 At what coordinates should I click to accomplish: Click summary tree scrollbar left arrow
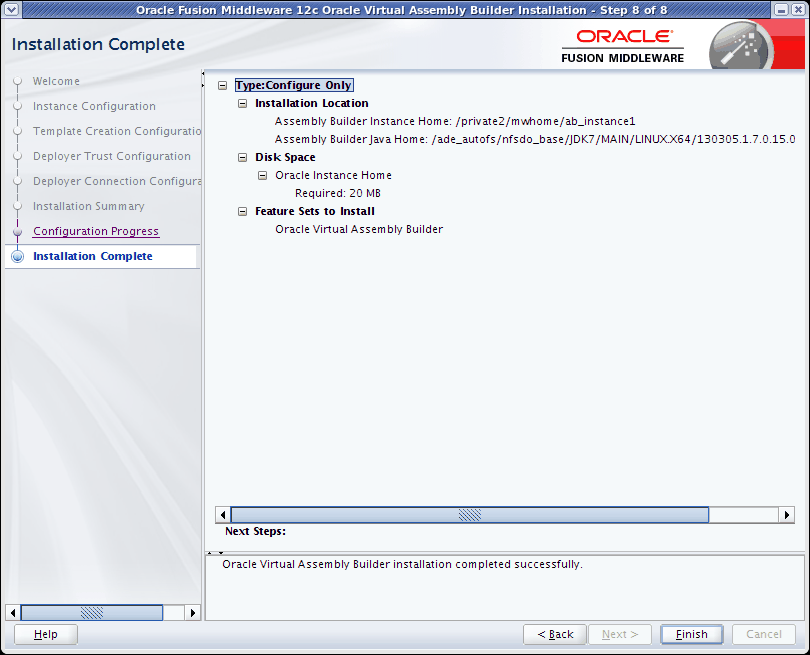pyautogui.click(x=223, y=514)
